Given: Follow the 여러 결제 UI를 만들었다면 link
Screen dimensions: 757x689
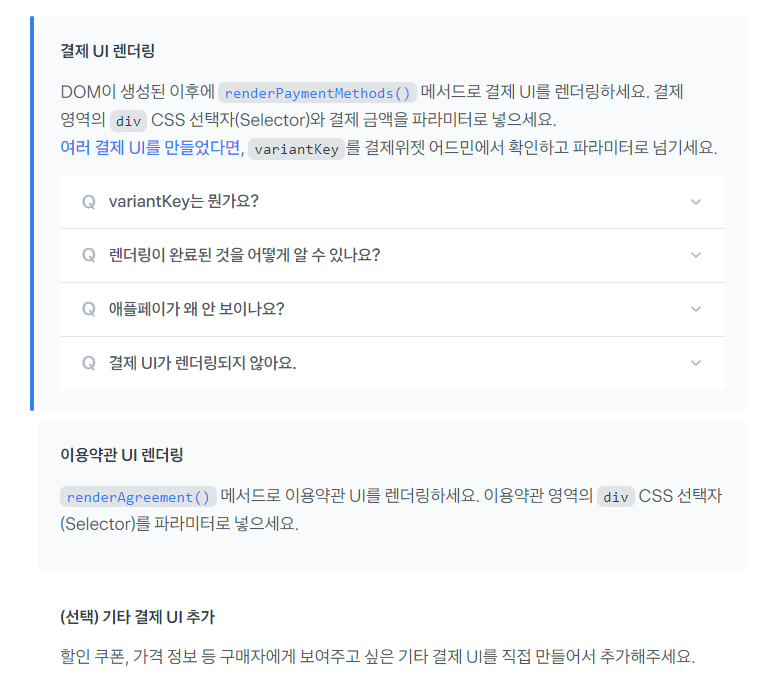Looking at the screenshot, I should click(152, 148).
